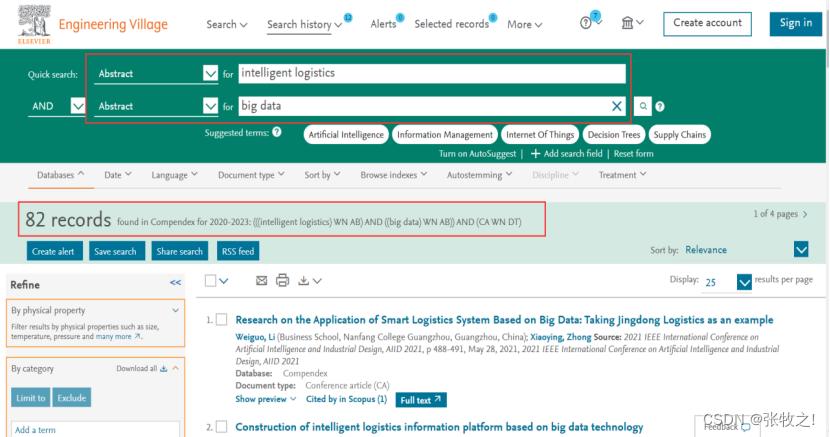Screen dimensions: 830x437
Task: Open Cited by in Scopus (1) link
Action: click(x=346, y=399)
